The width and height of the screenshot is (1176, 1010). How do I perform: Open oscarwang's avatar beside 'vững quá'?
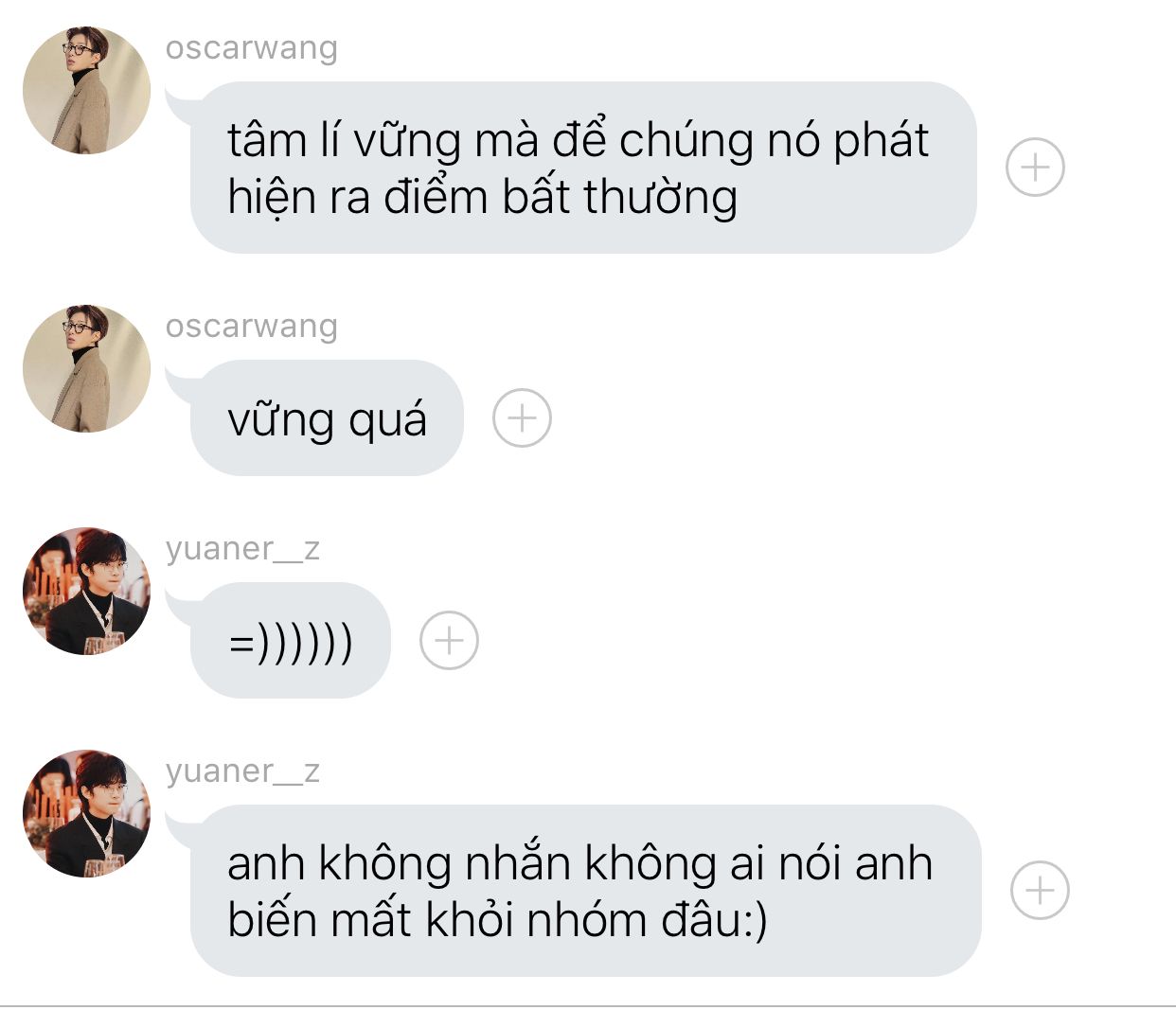86,368
